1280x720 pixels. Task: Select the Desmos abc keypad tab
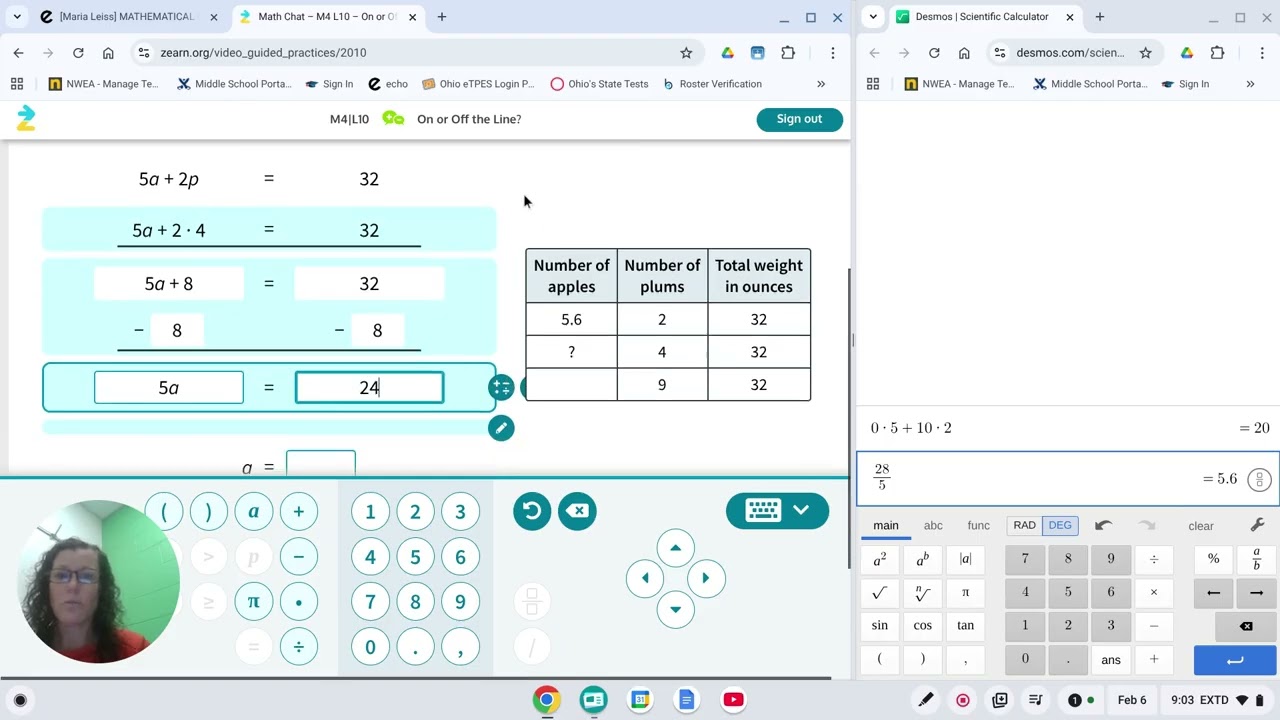click(x=933, y=526)
